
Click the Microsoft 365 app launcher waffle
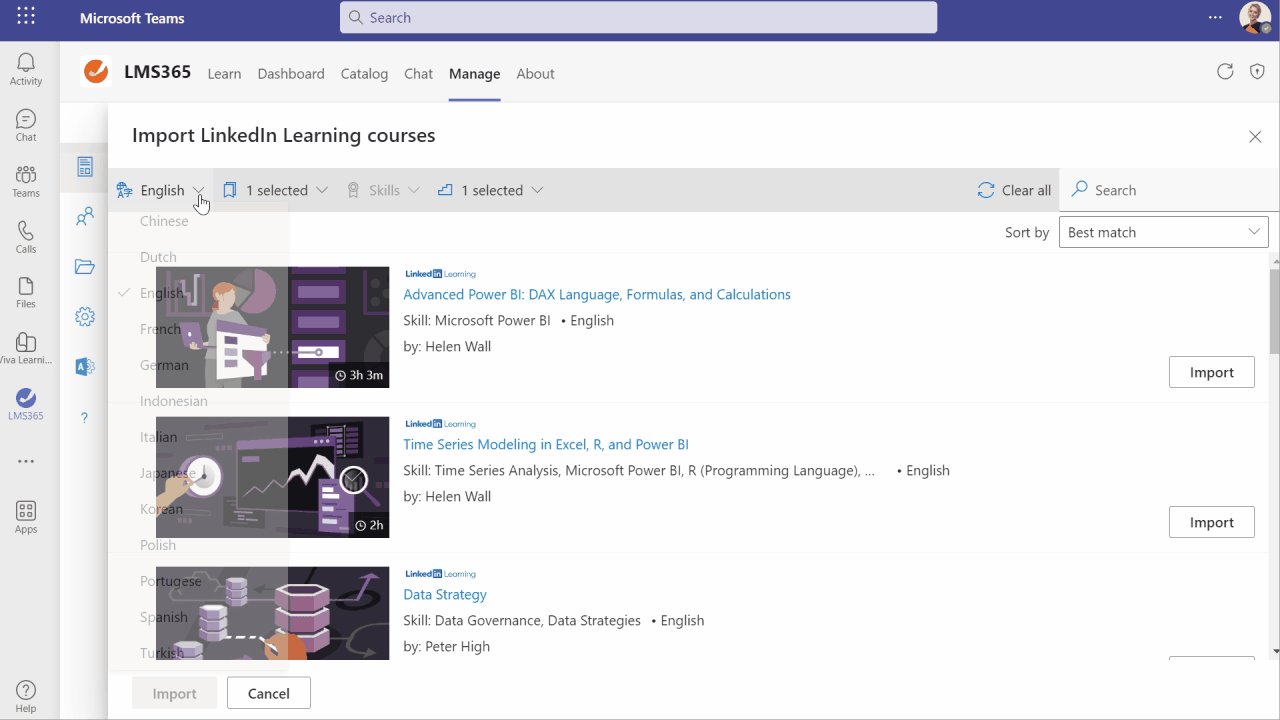26,17
